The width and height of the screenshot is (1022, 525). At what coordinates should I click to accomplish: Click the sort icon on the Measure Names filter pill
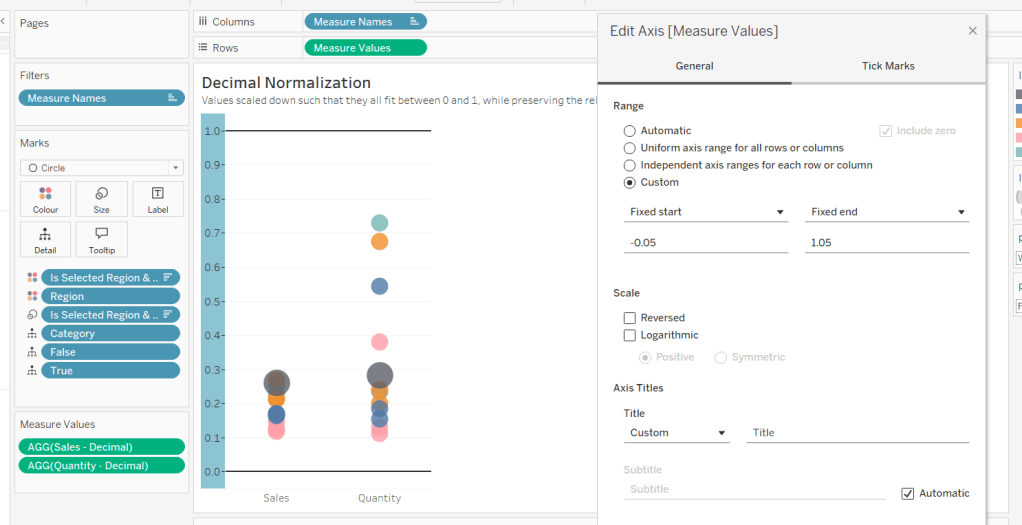pos(172,98)
